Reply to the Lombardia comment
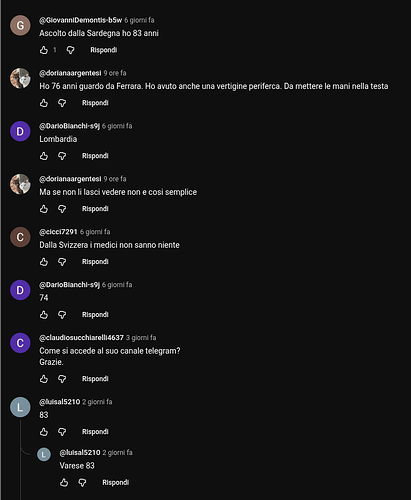The image size is (411, 500). (95, 156)
